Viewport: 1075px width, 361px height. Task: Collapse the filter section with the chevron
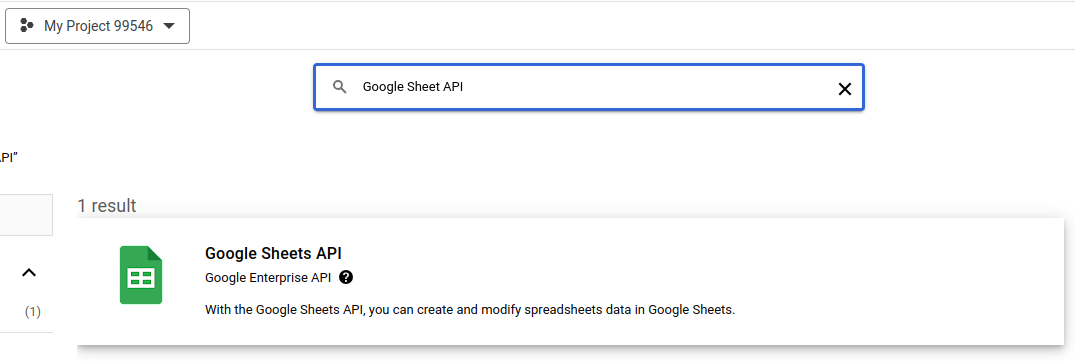click(28, 273)
